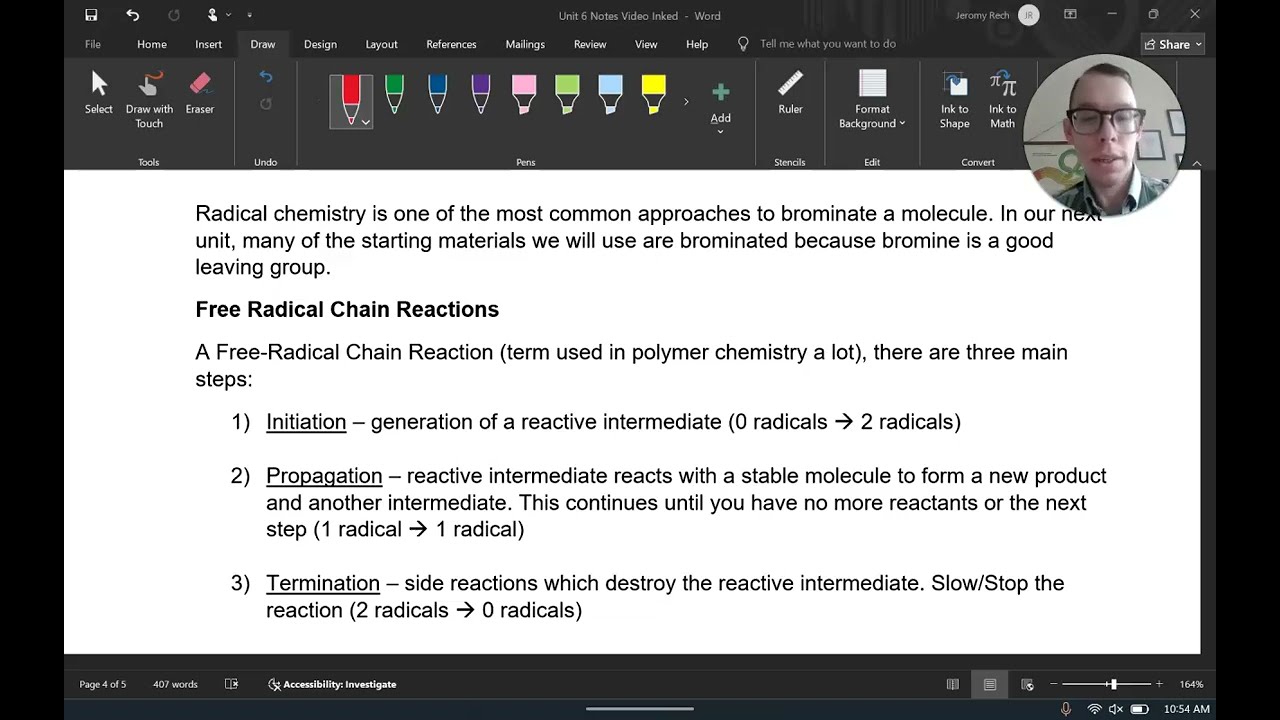The image size is (1280, 720).
Task: Select the dark blue pen
Action: tap(437, 96)
